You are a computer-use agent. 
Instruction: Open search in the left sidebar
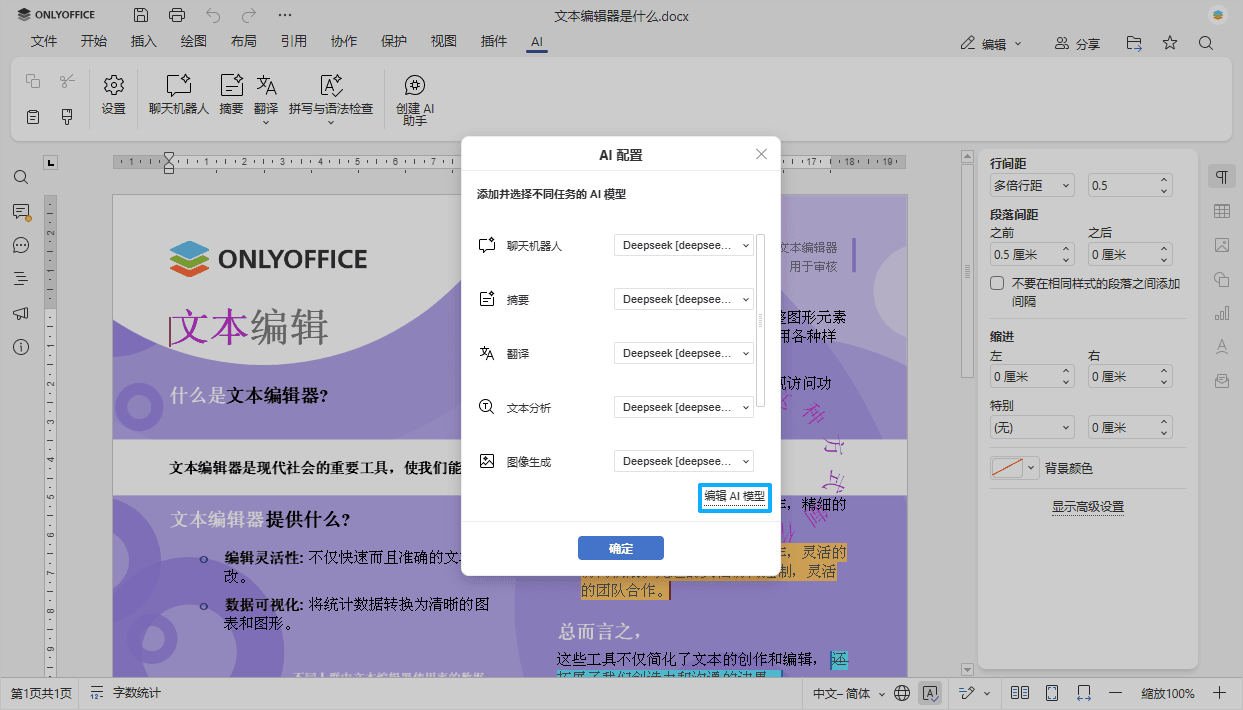point(21,177)
